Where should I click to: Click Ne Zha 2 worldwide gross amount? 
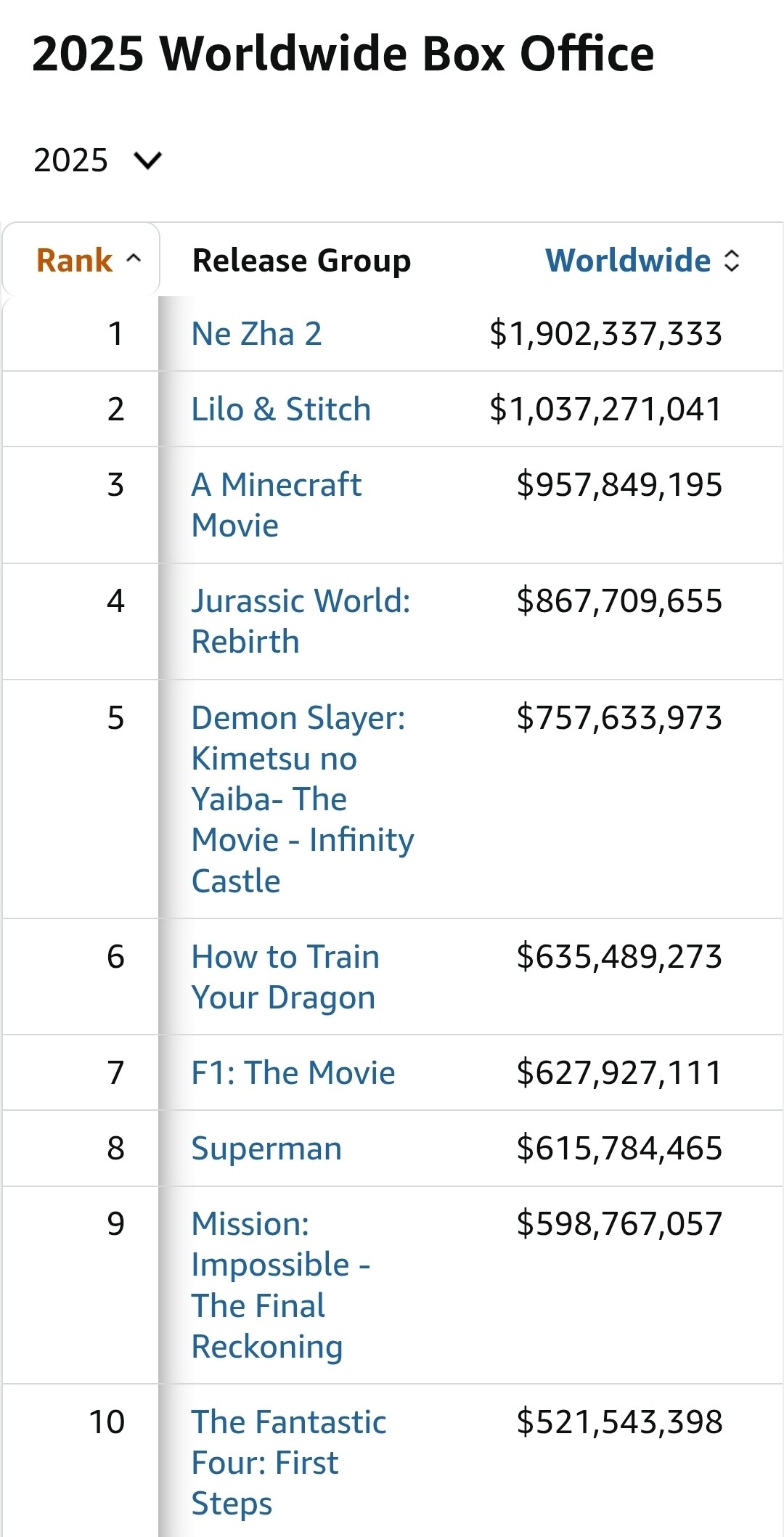tap(605, 334)
